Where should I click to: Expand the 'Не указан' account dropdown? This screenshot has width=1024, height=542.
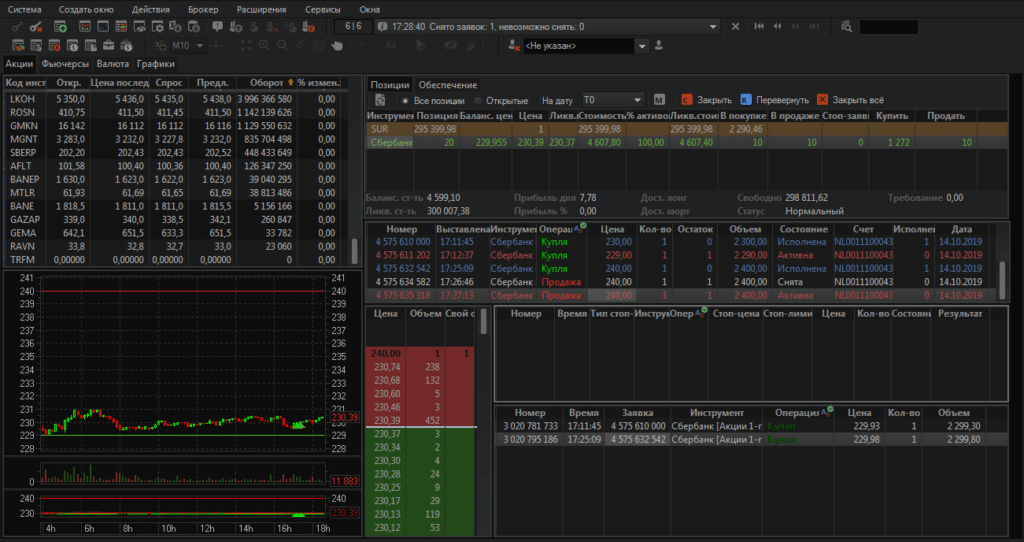[641, 46]
